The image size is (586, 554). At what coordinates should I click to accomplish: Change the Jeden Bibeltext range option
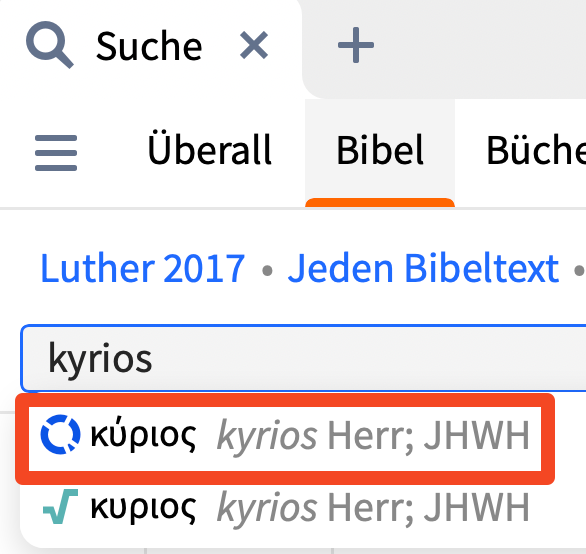[x=423, y=268]
